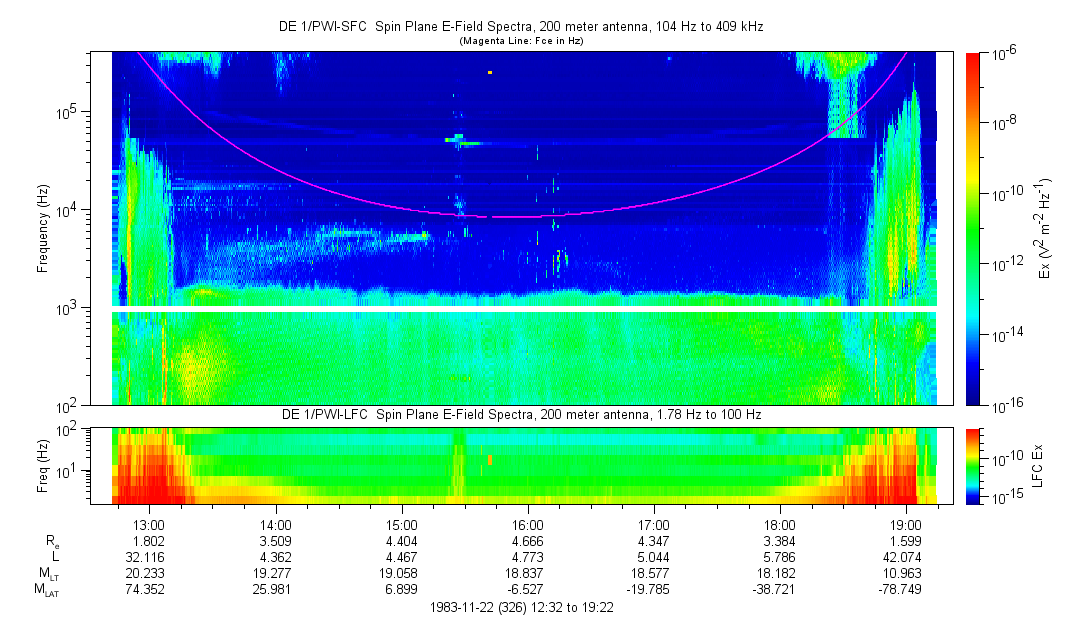The image size is (1083, 620).
Task: Click the Ex (V² m⁻² Hz⁻¹) colorbar label
Action: (x=1046, y=228)
